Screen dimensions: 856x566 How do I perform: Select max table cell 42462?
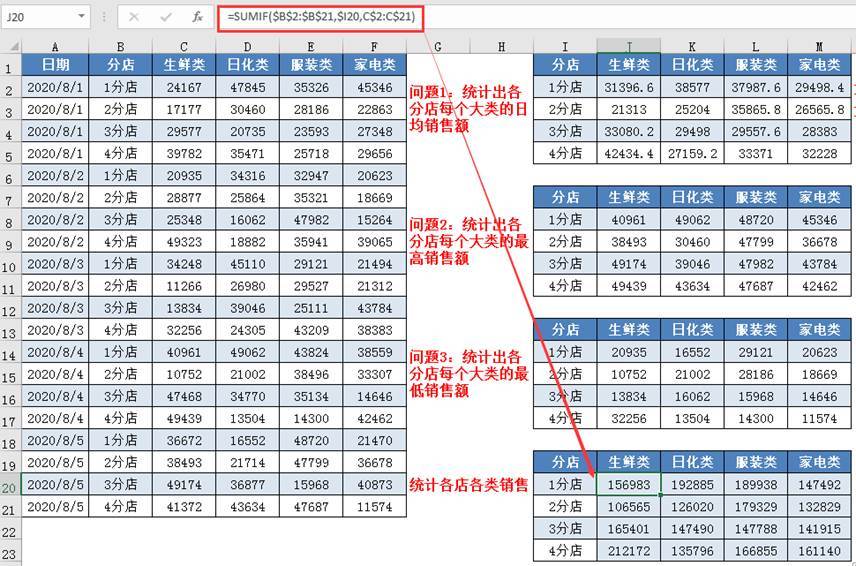[819, 286]
